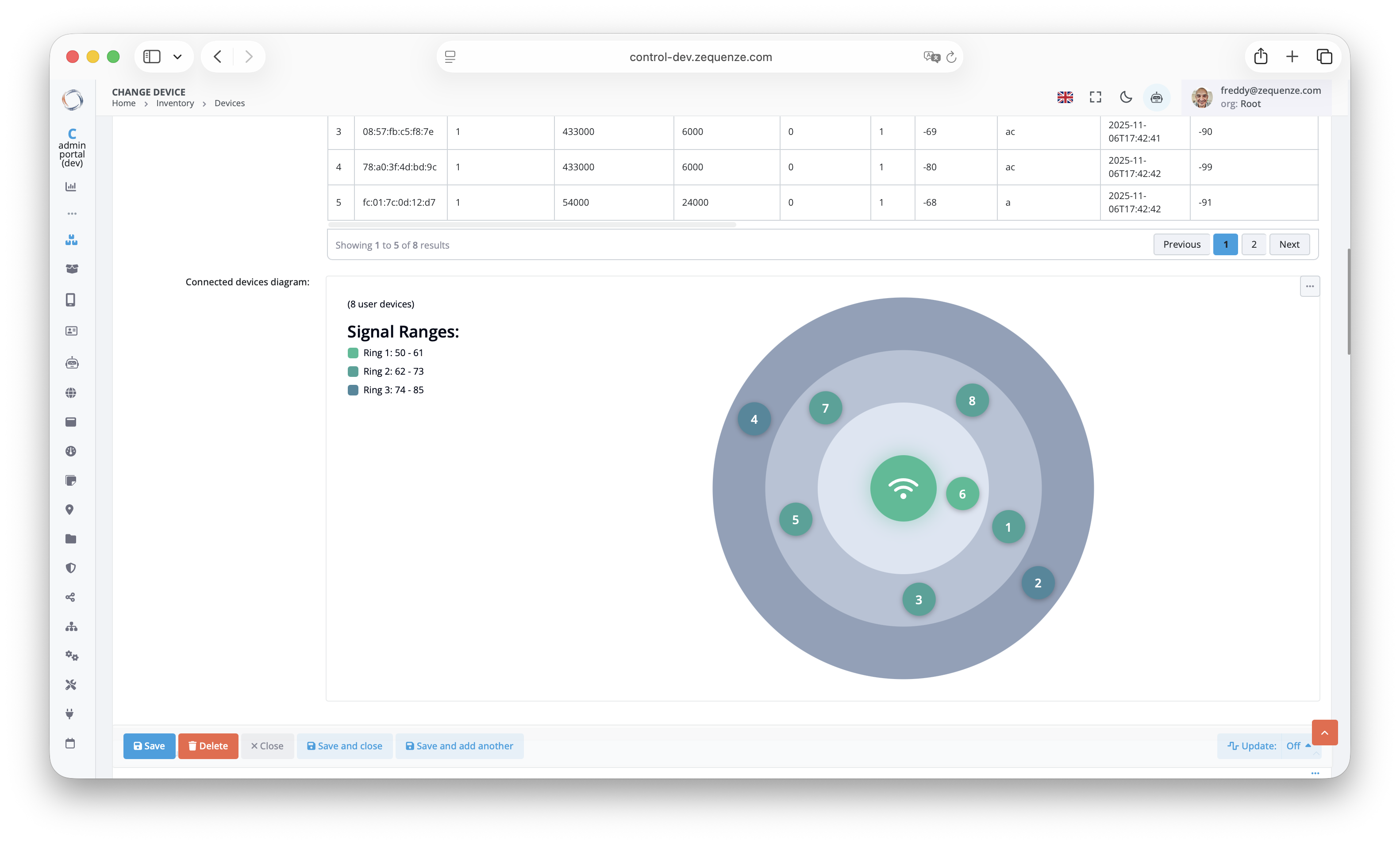1400x844 pixels.
Task: Click the Save and close button
Action: tap(344, 746)
